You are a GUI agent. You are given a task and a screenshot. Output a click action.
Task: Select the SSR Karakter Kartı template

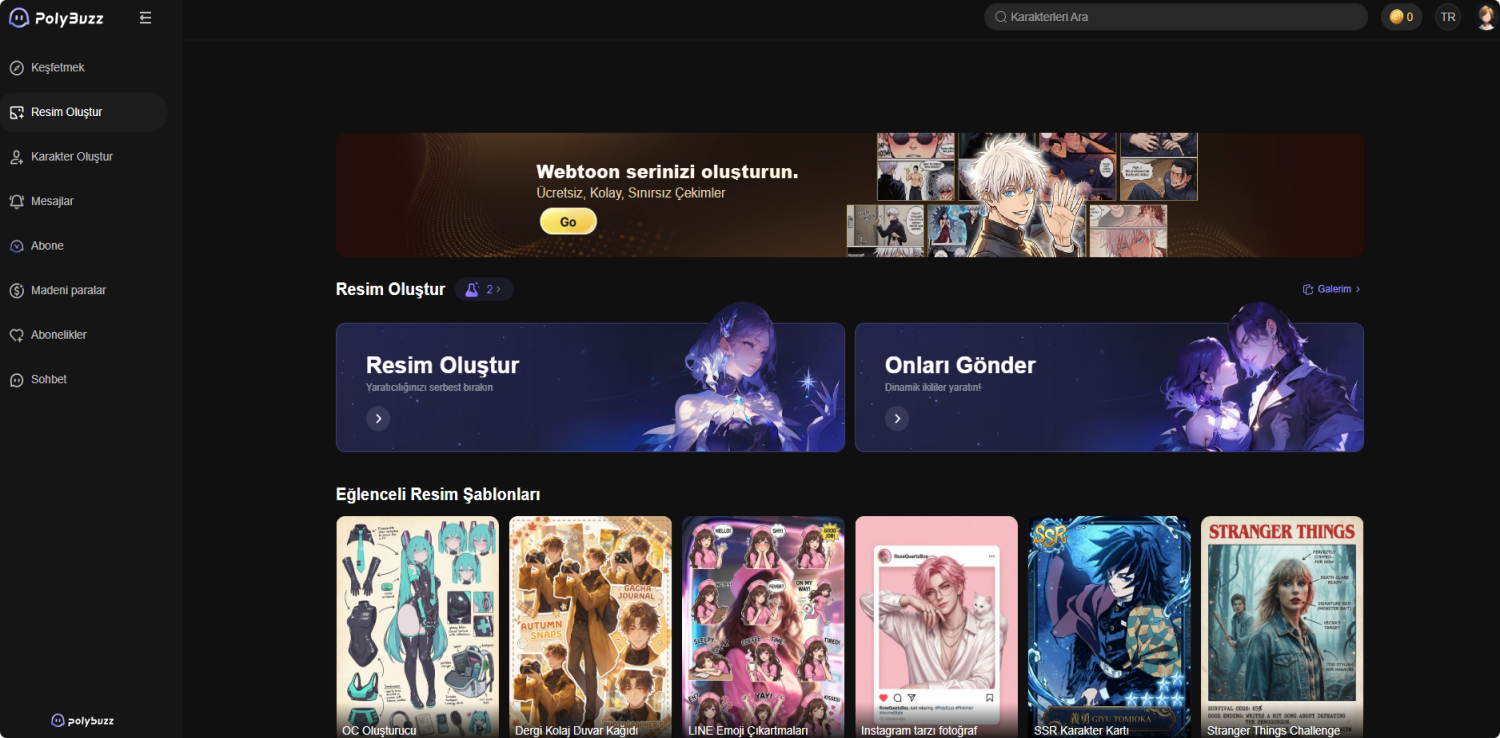[1109, 627]
